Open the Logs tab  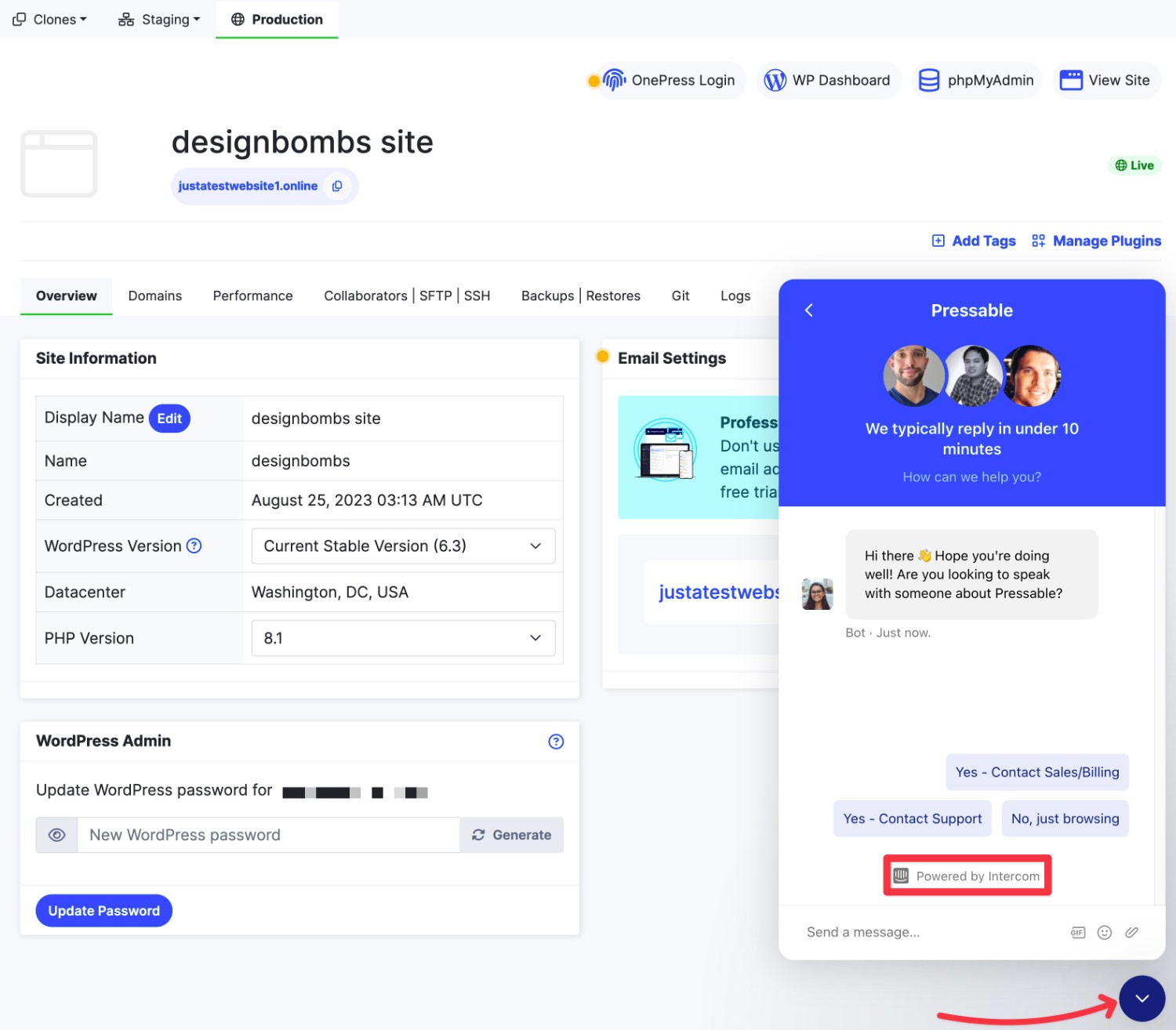(735, 296)
